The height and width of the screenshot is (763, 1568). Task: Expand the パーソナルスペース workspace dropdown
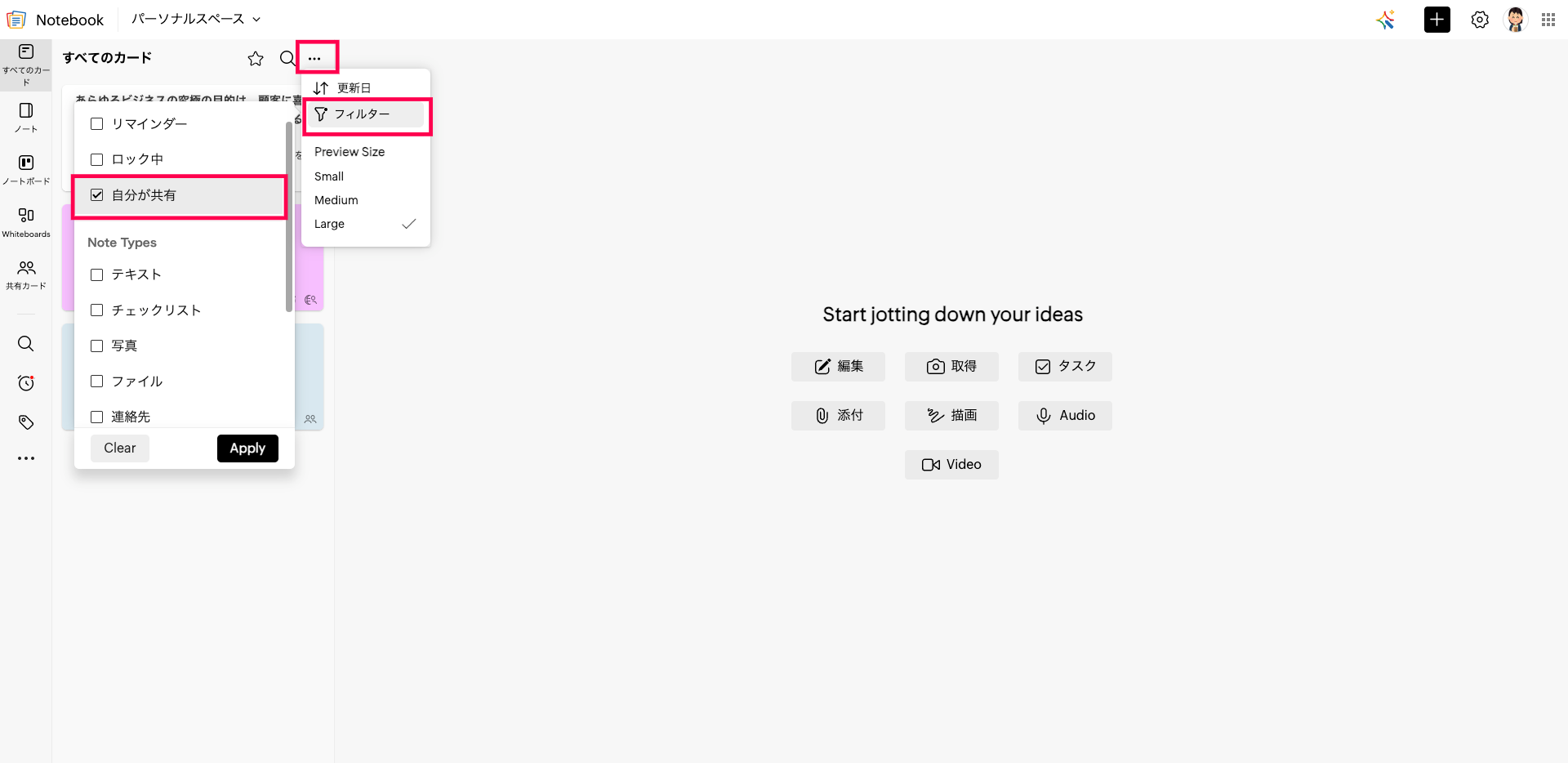[196, 19]
